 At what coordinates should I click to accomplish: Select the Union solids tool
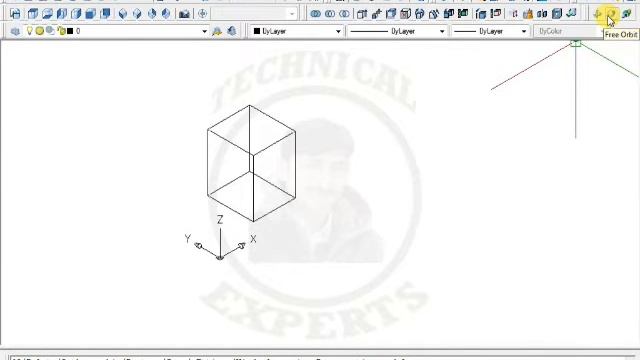click(316, 14)
